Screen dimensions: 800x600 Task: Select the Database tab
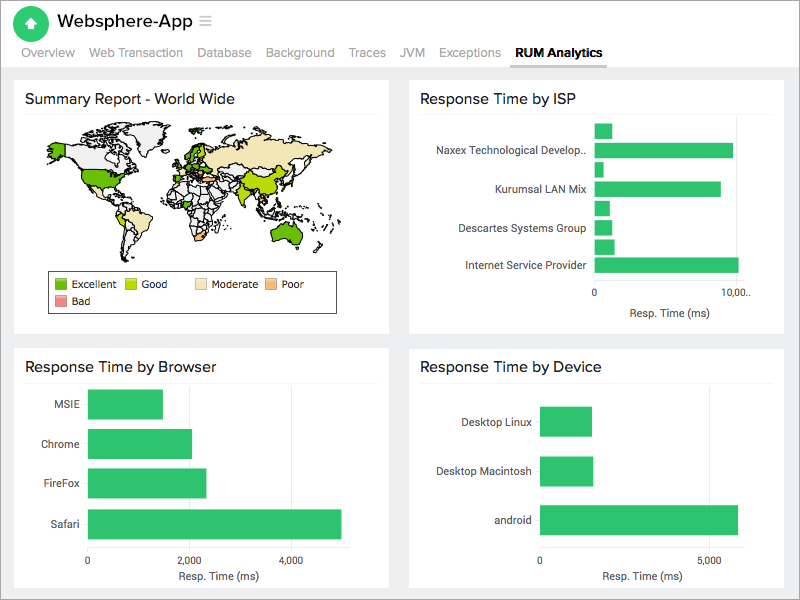pyautogui.click(x=224, y=53)
